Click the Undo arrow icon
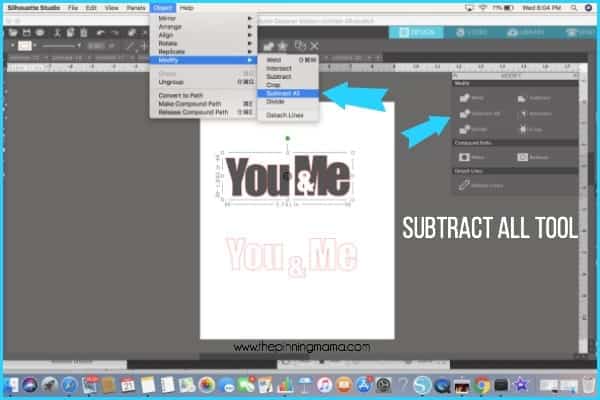This screenshot has height=400, width=600. click(x=100, y=33)
